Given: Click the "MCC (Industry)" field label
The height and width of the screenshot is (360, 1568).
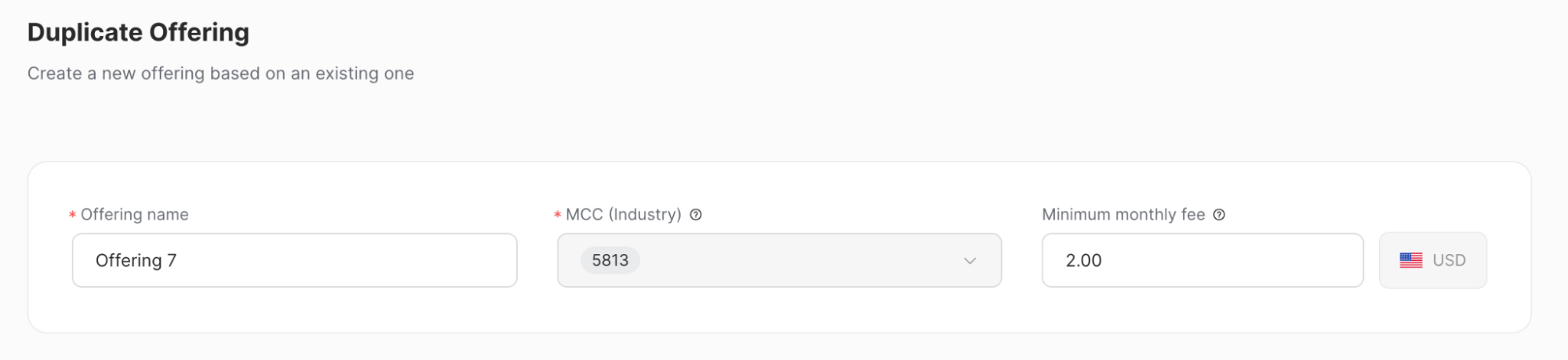Looking at the screenshot, I should (623, 215).
